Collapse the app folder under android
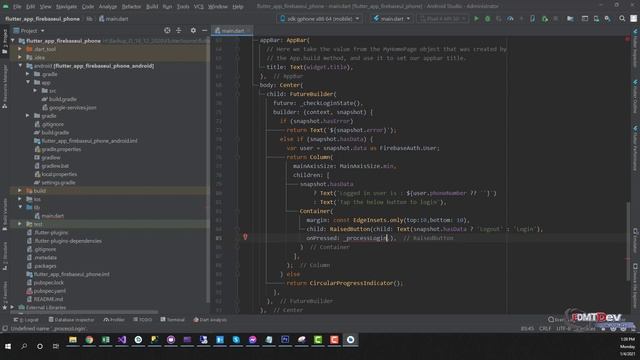This screenshot has width=640, height=360. click(28, 82)
